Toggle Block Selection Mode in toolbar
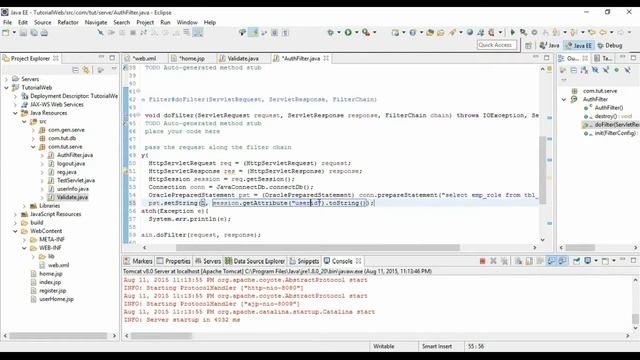 pyautogui.click(x=275, y=33)
